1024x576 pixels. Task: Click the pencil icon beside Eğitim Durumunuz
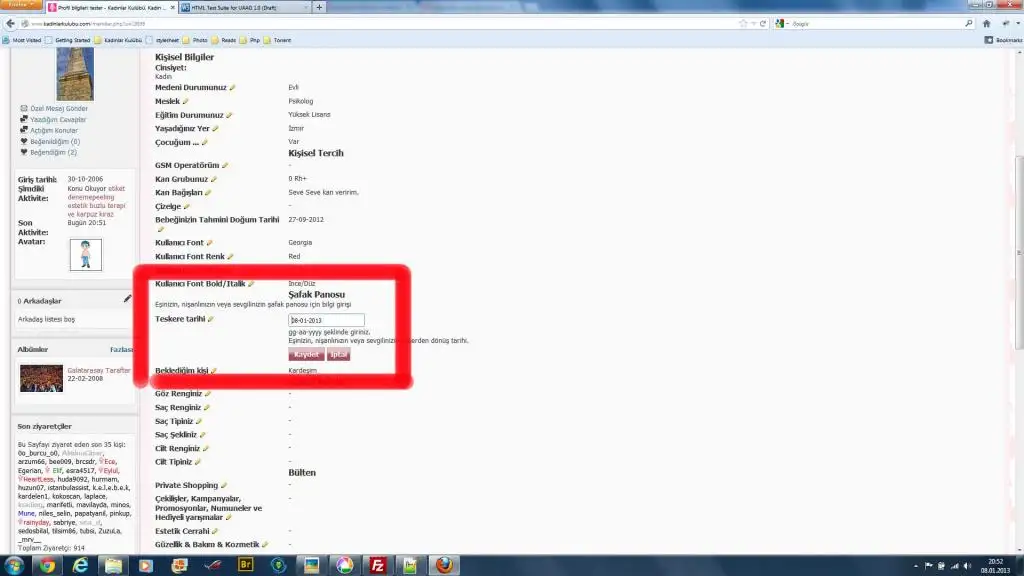(x=229, y=116)
